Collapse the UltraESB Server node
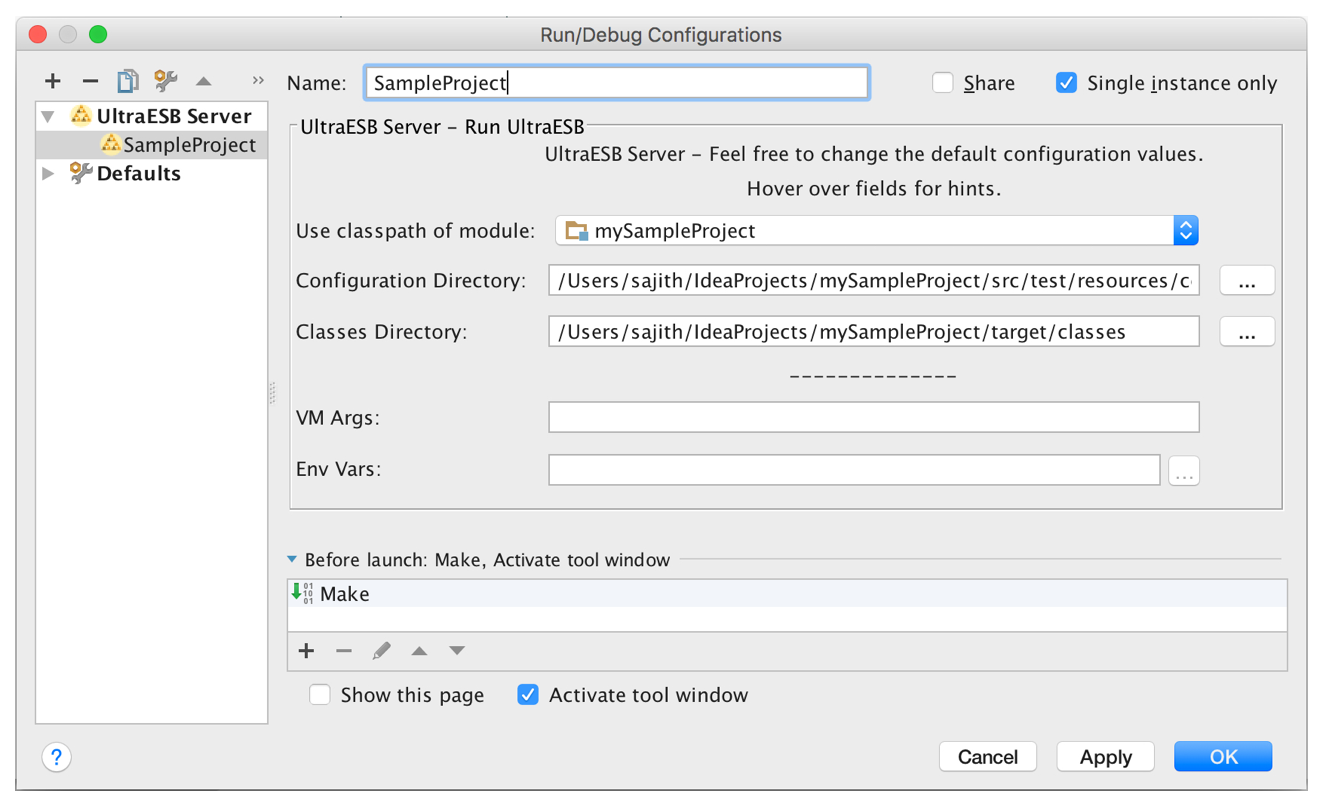The height and width of the screenshot is (808, 1332). (48, 117)
